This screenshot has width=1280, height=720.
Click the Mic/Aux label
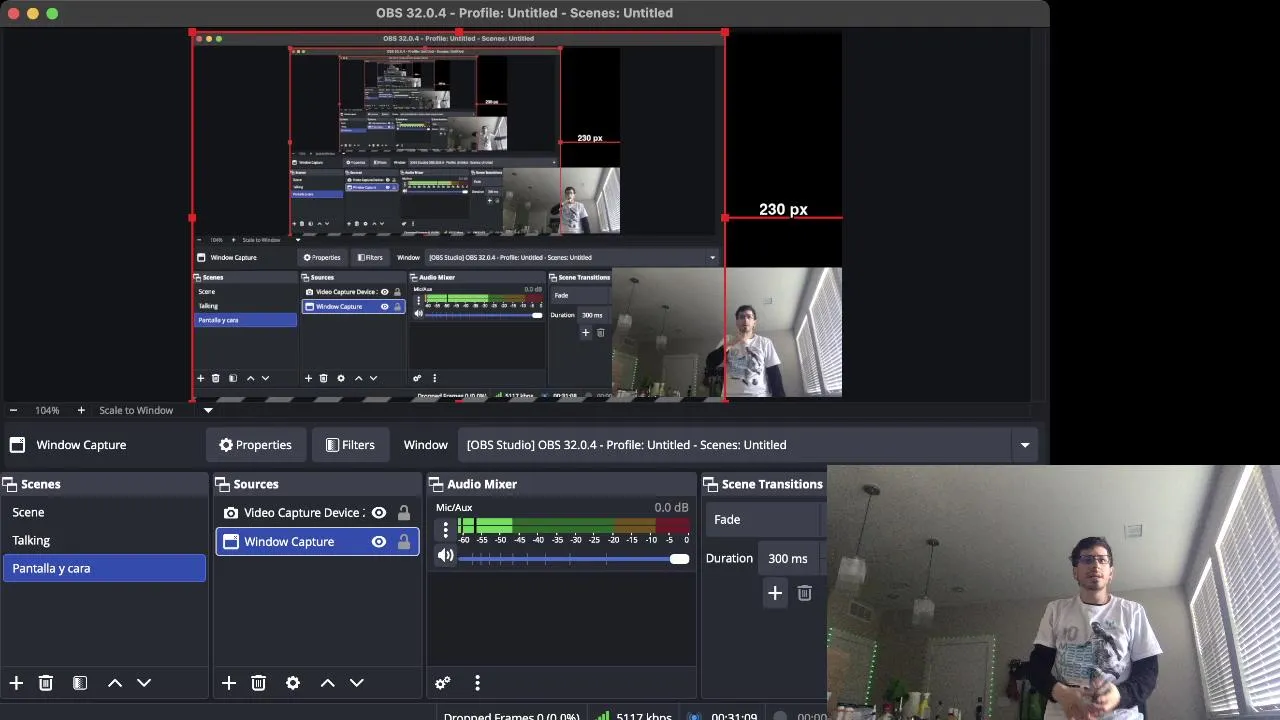[x=454, y=508]
